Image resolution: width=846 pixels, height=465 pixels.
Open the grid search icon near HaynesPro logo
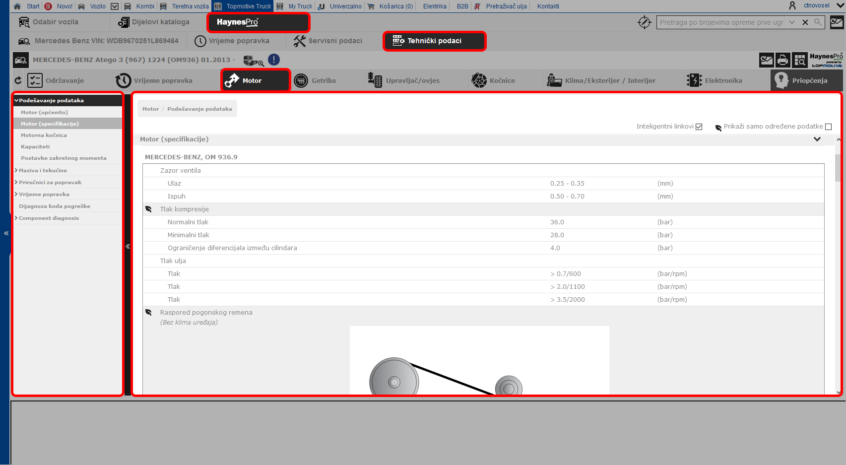800,60
